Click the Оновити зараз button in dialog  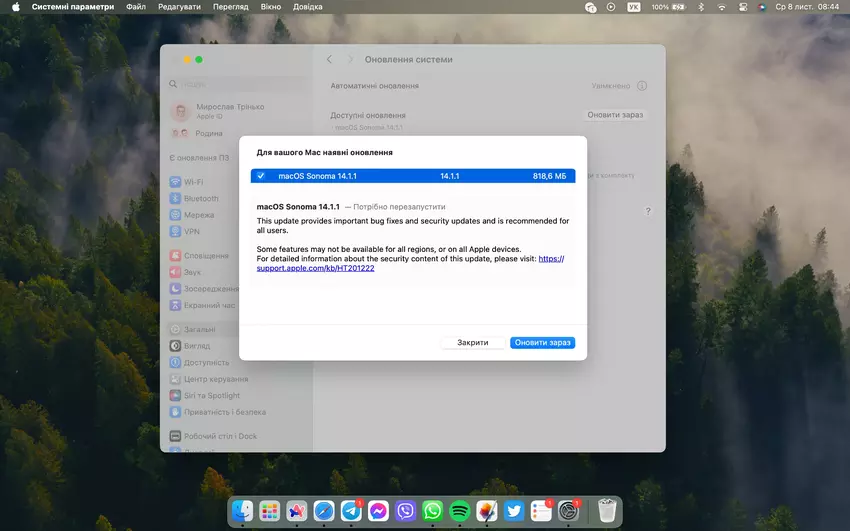[542, 343]
